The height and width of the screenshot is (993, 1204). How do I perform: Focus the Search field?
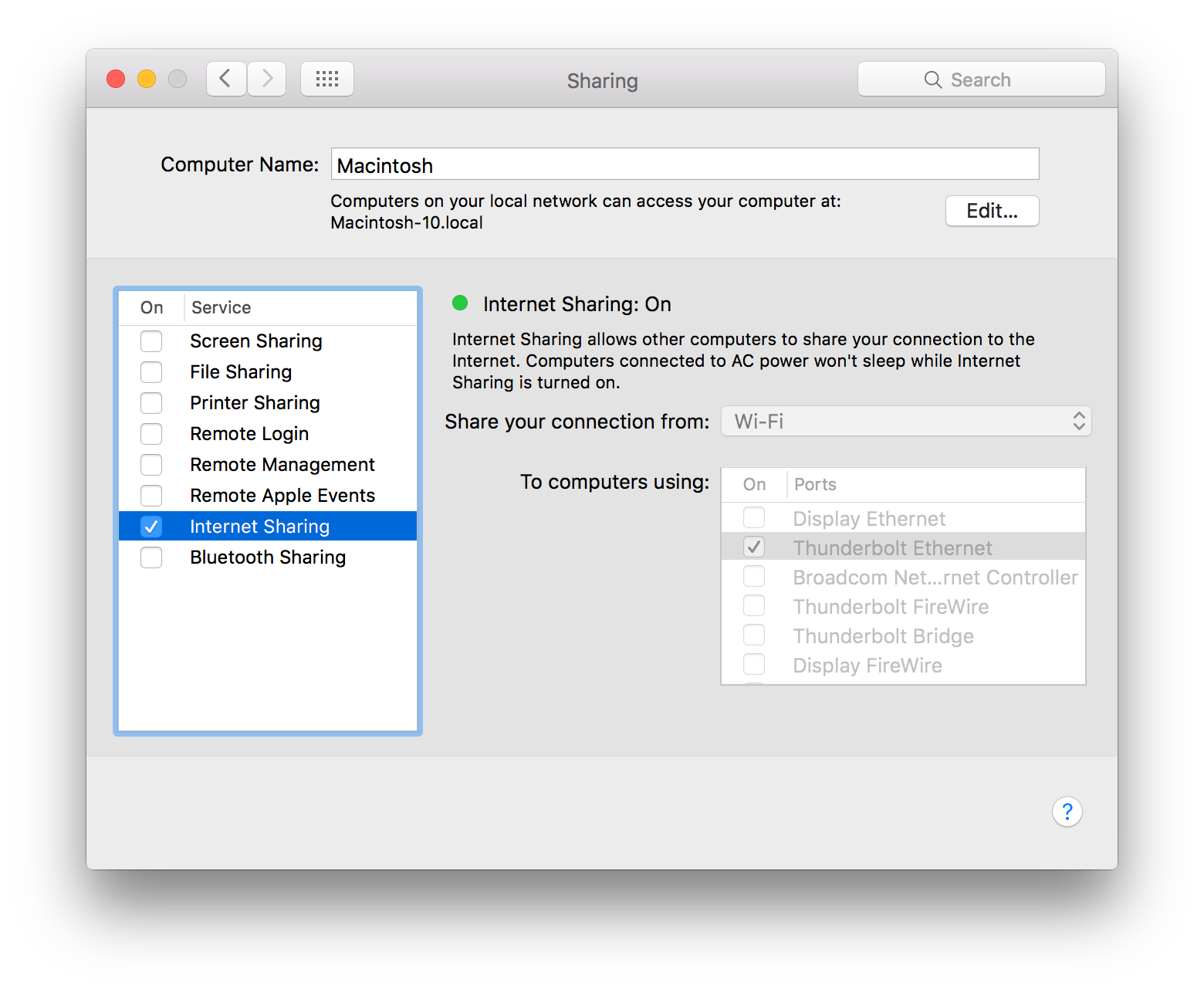point(981,80)
